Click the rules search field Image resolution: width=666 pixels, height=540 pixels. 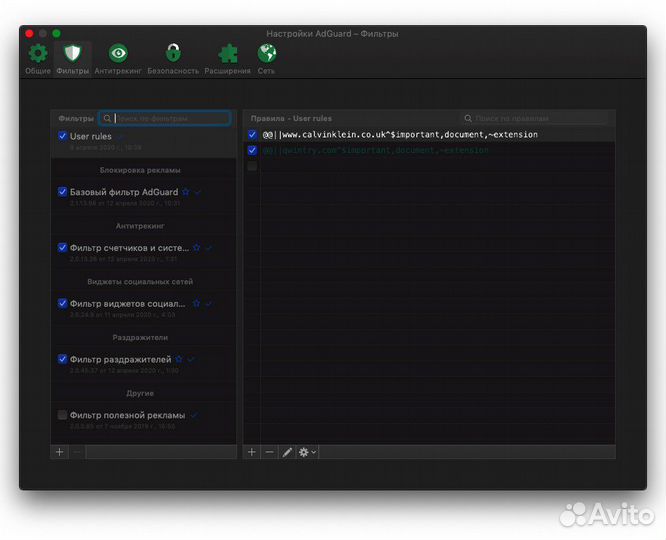[x=535, y=118]
